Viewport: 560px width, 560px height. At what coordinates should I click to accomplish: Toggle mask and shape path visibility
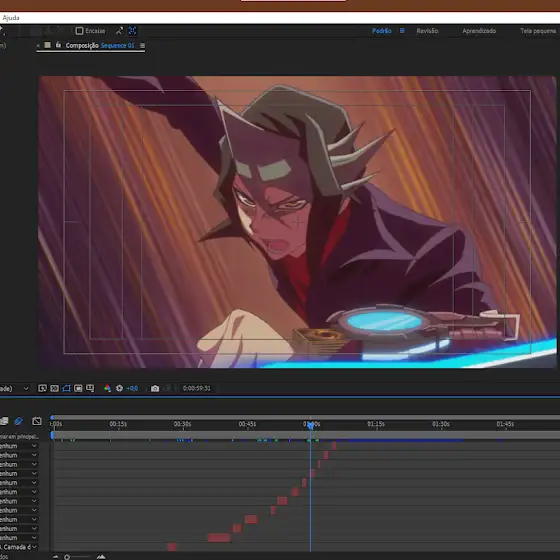pyautogui.click(x=66, y=388)
